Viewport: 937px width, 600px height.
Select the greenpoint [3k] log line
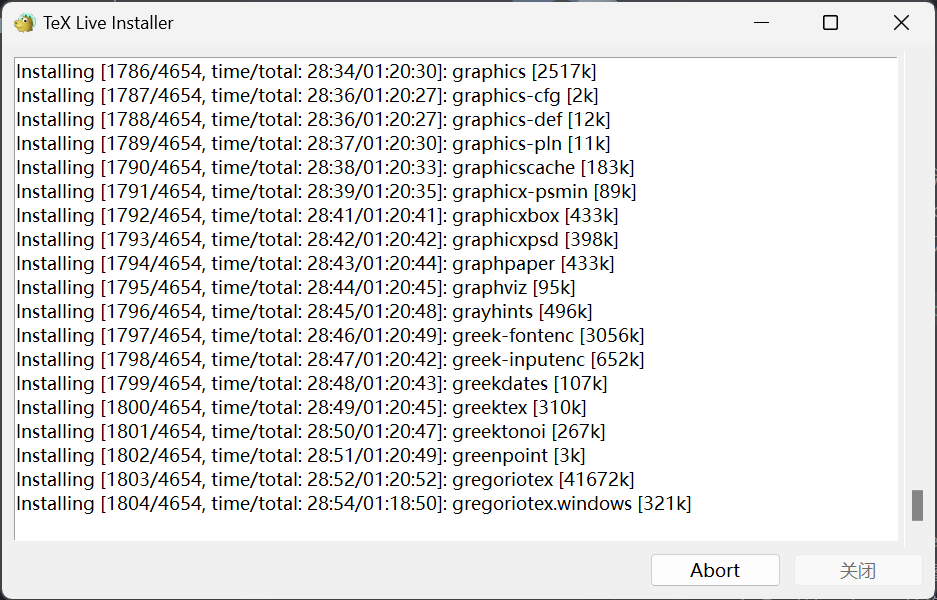pyautogui.click(x=301, y=456)
